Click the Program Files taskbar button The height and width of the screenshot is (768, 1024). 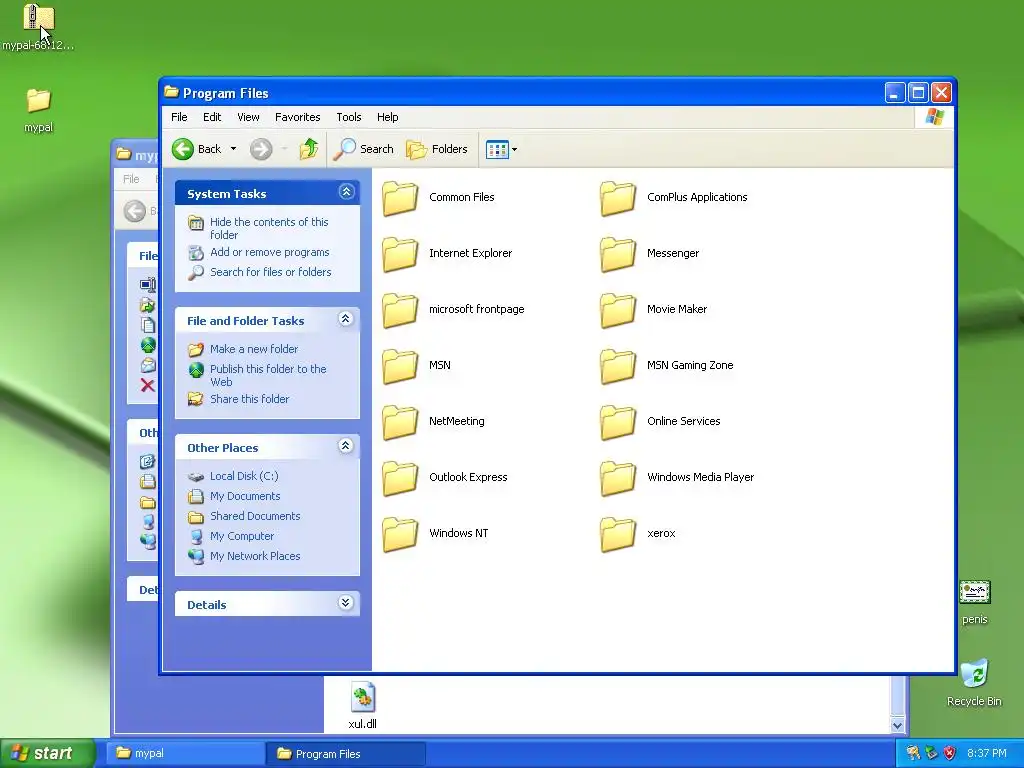pyautogui.click(x=346, y=754)
